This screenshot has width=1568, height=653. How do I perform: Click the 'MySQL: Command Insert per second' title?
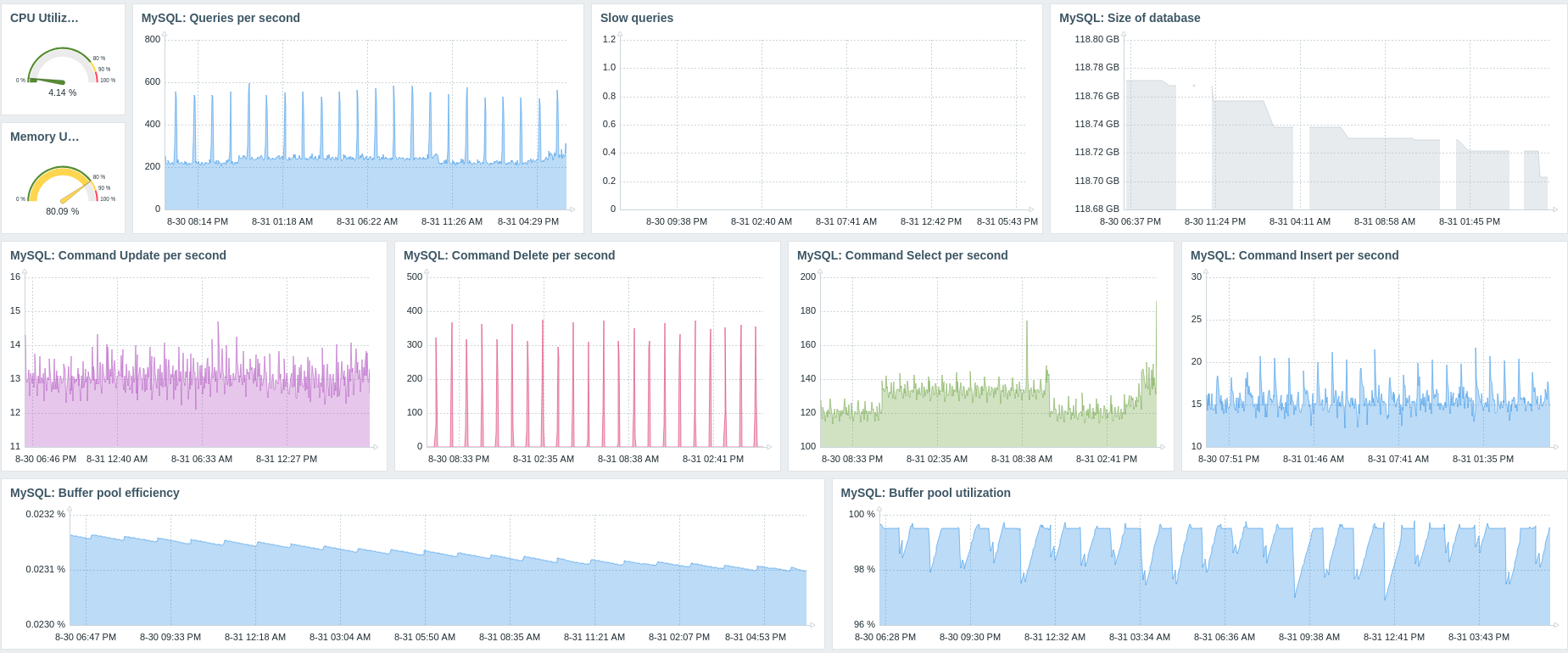pos(1294,255)
